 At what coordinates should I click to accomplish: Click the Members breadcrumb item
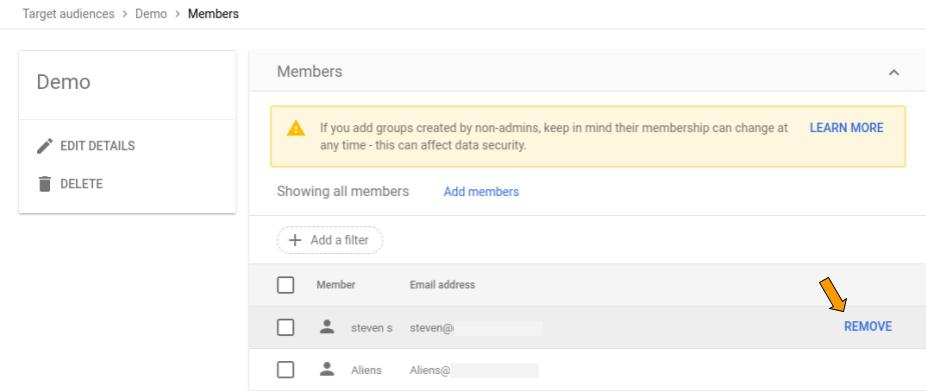click(213, 14)
